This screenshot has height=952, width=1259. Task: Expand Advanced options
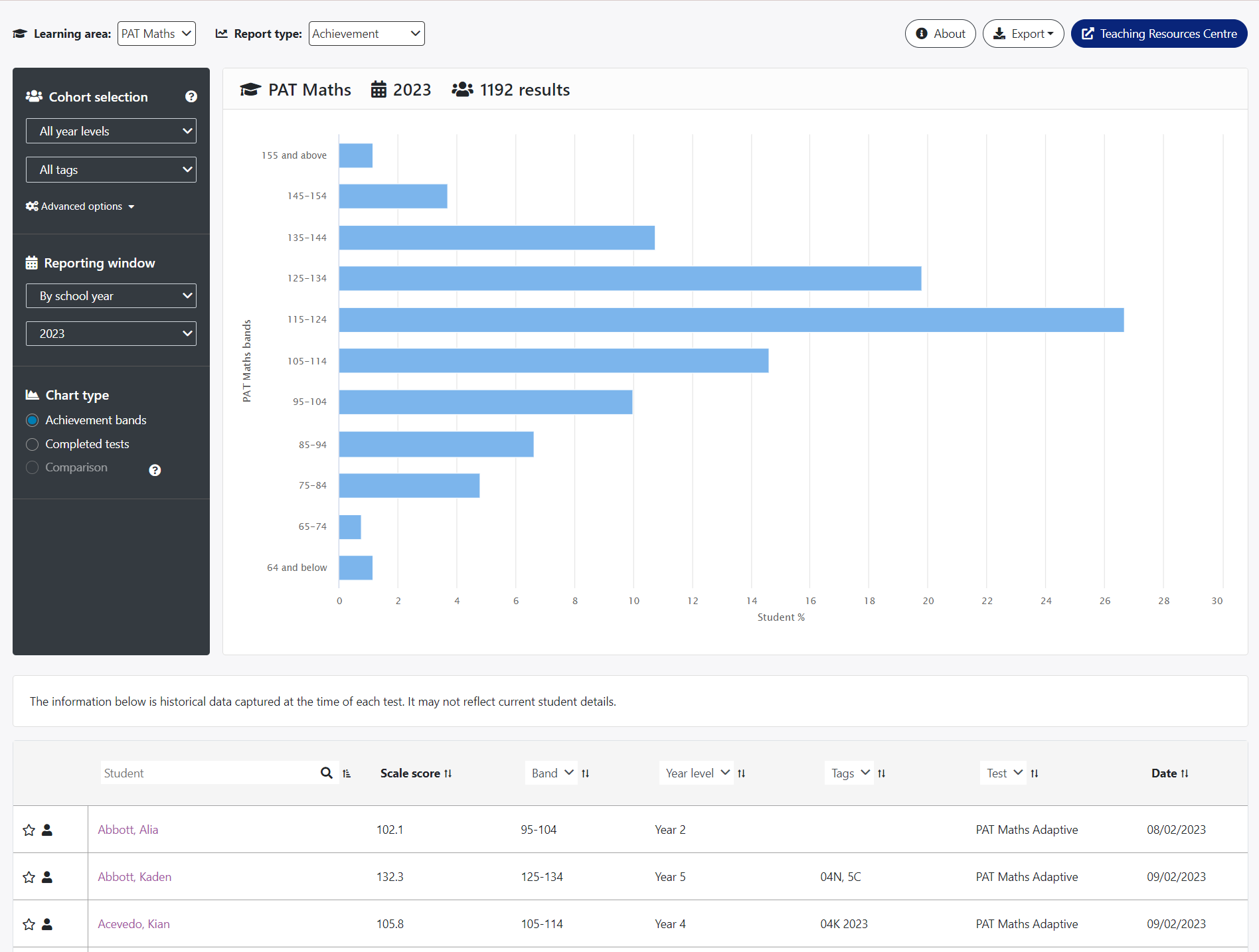(80, 206)
